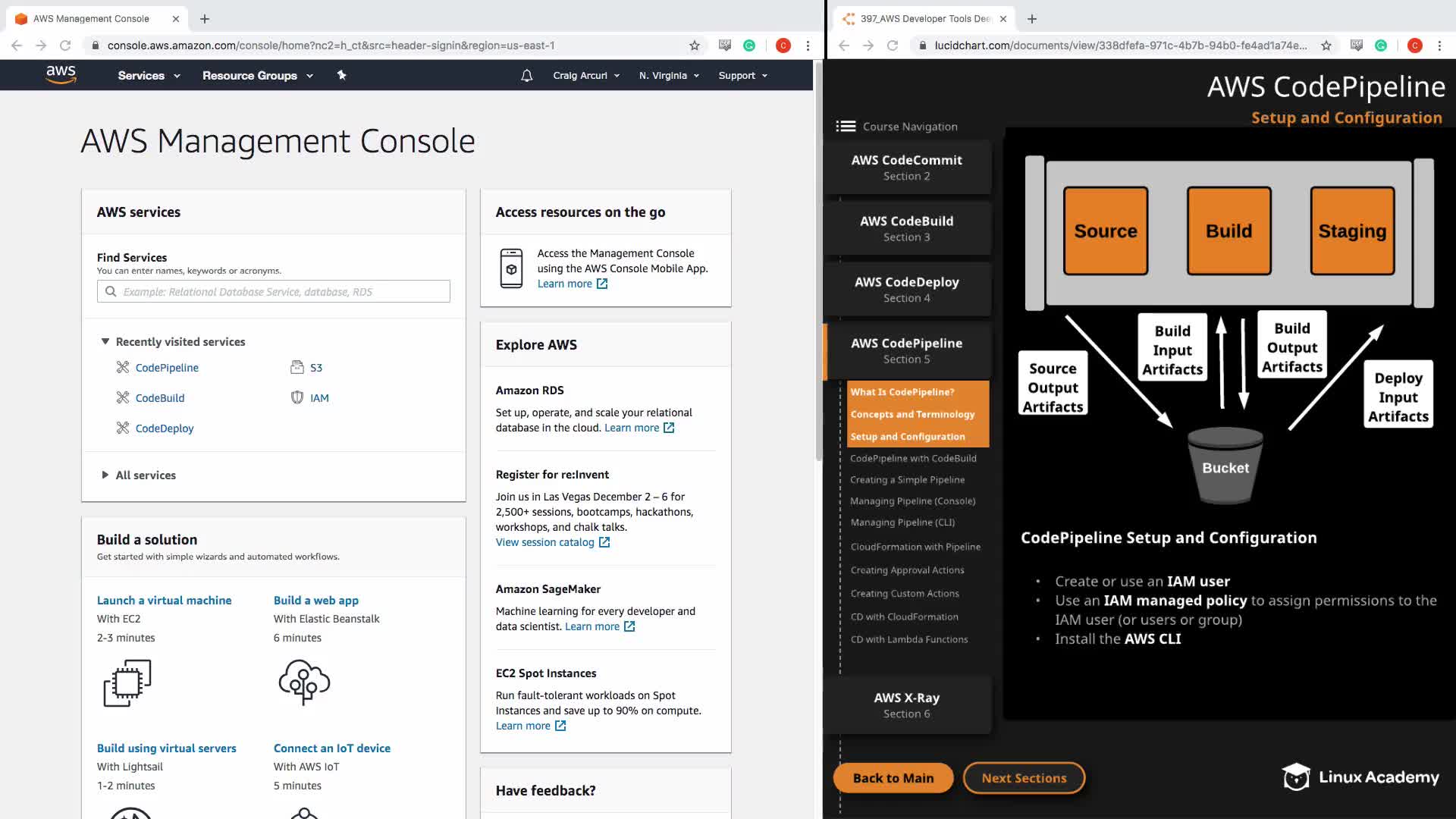The height and width of the screenshot is (819, 1456).
Task: Click the Course Navigation list icon
Action: tap(846, 127)
